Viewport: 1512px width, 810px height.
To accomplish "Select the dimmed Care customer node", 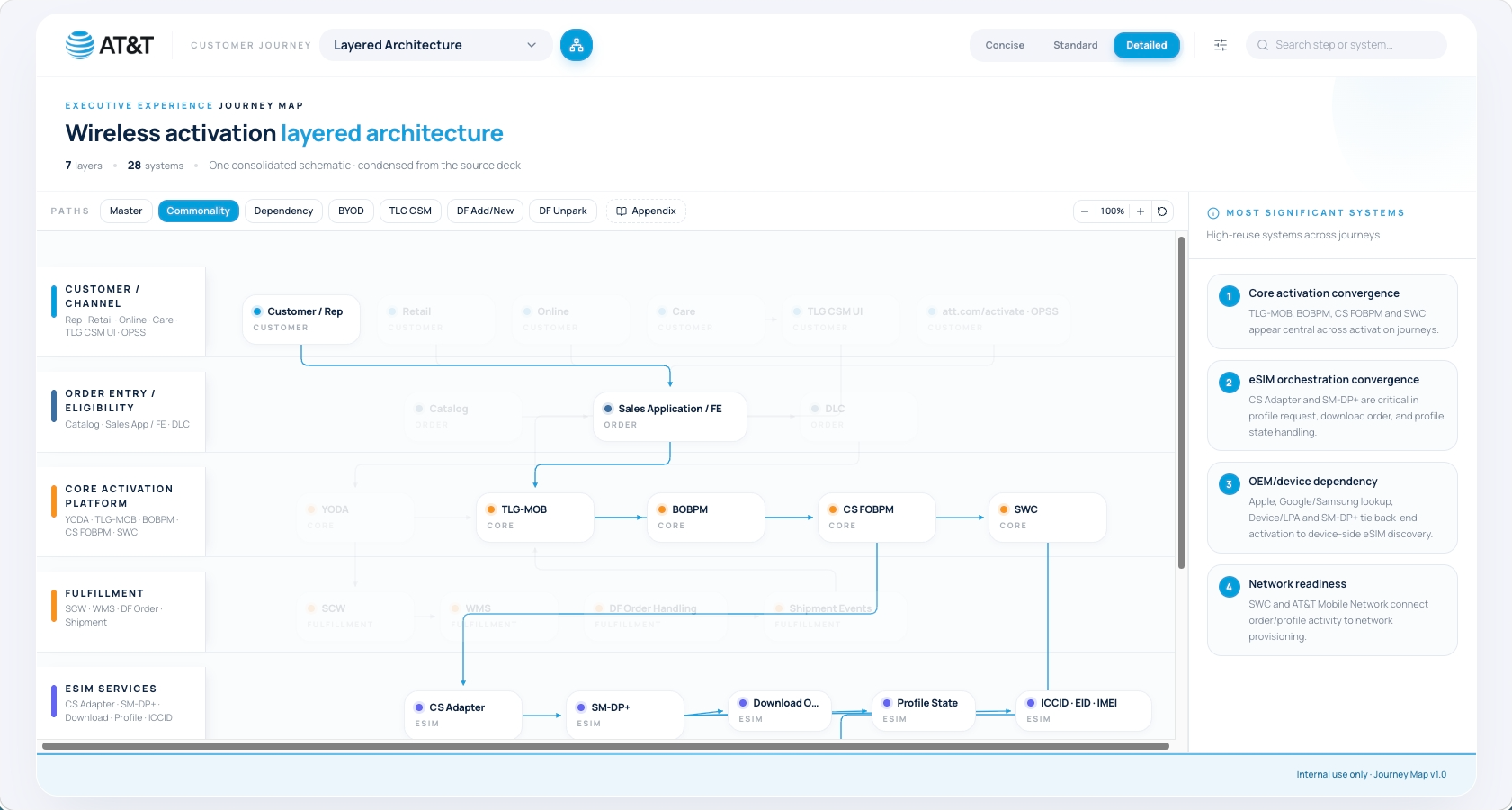I will [706, 319].
